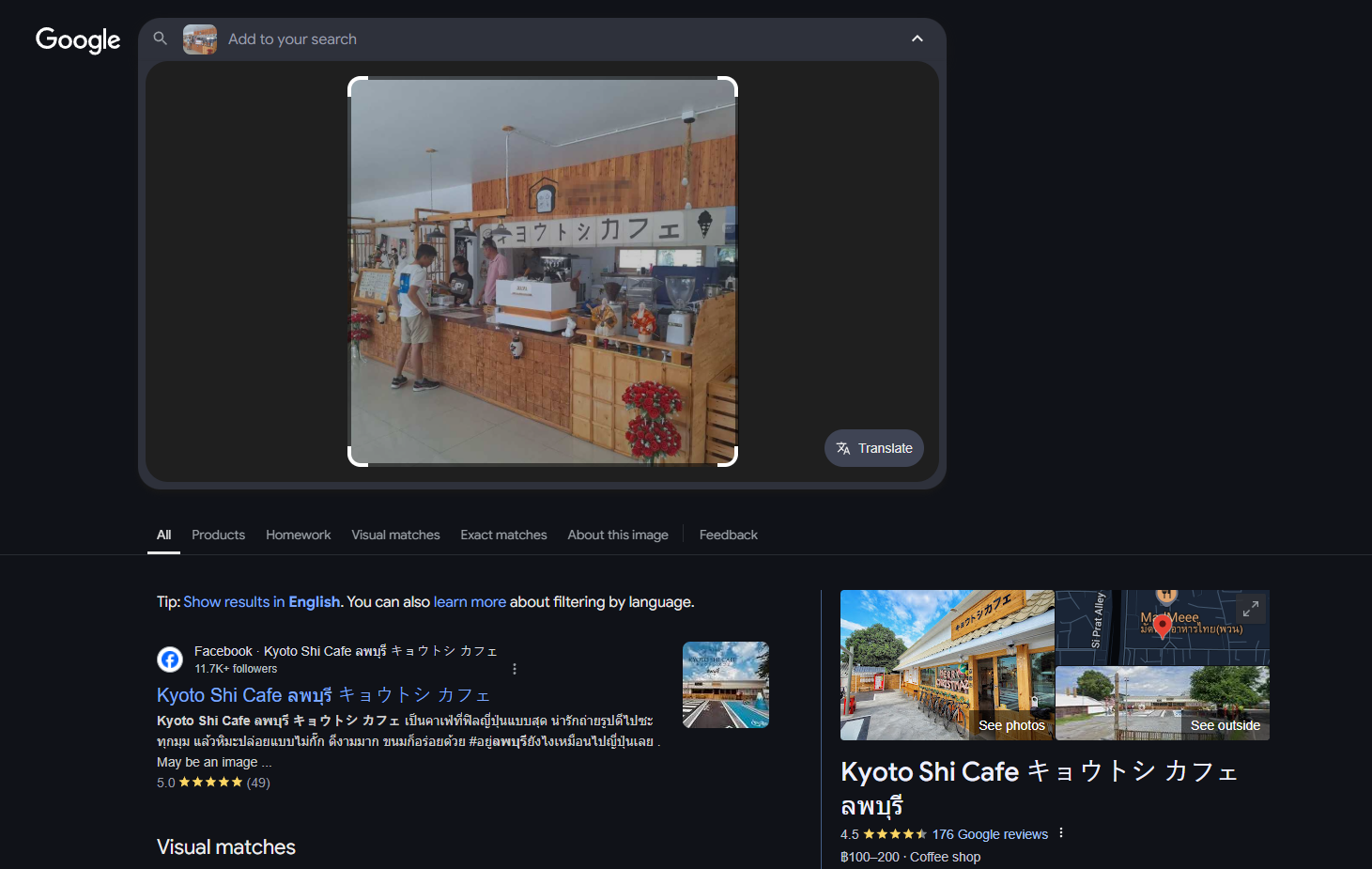Click See photos on cafe image
Image resolution: width=1372 pixels, height=869 pixels.
tap(1011, 725)
